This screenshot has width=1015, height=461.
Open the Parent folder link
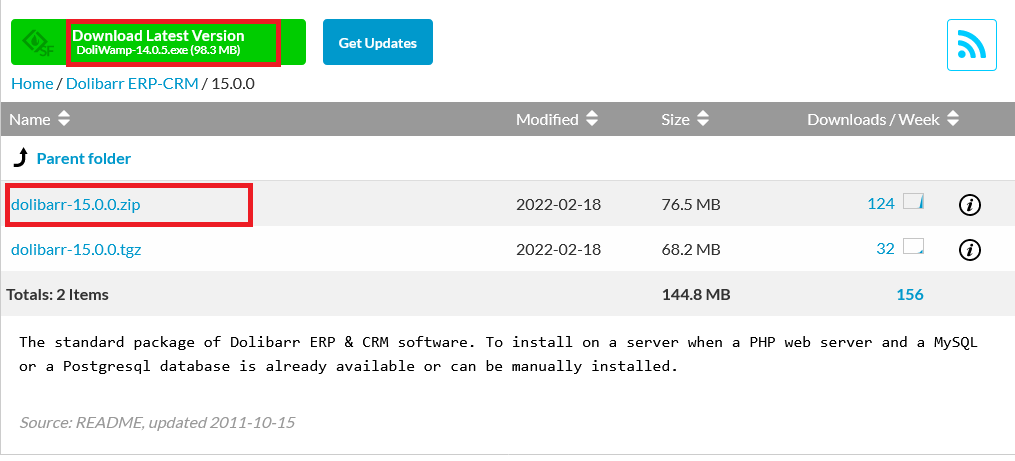84,159
